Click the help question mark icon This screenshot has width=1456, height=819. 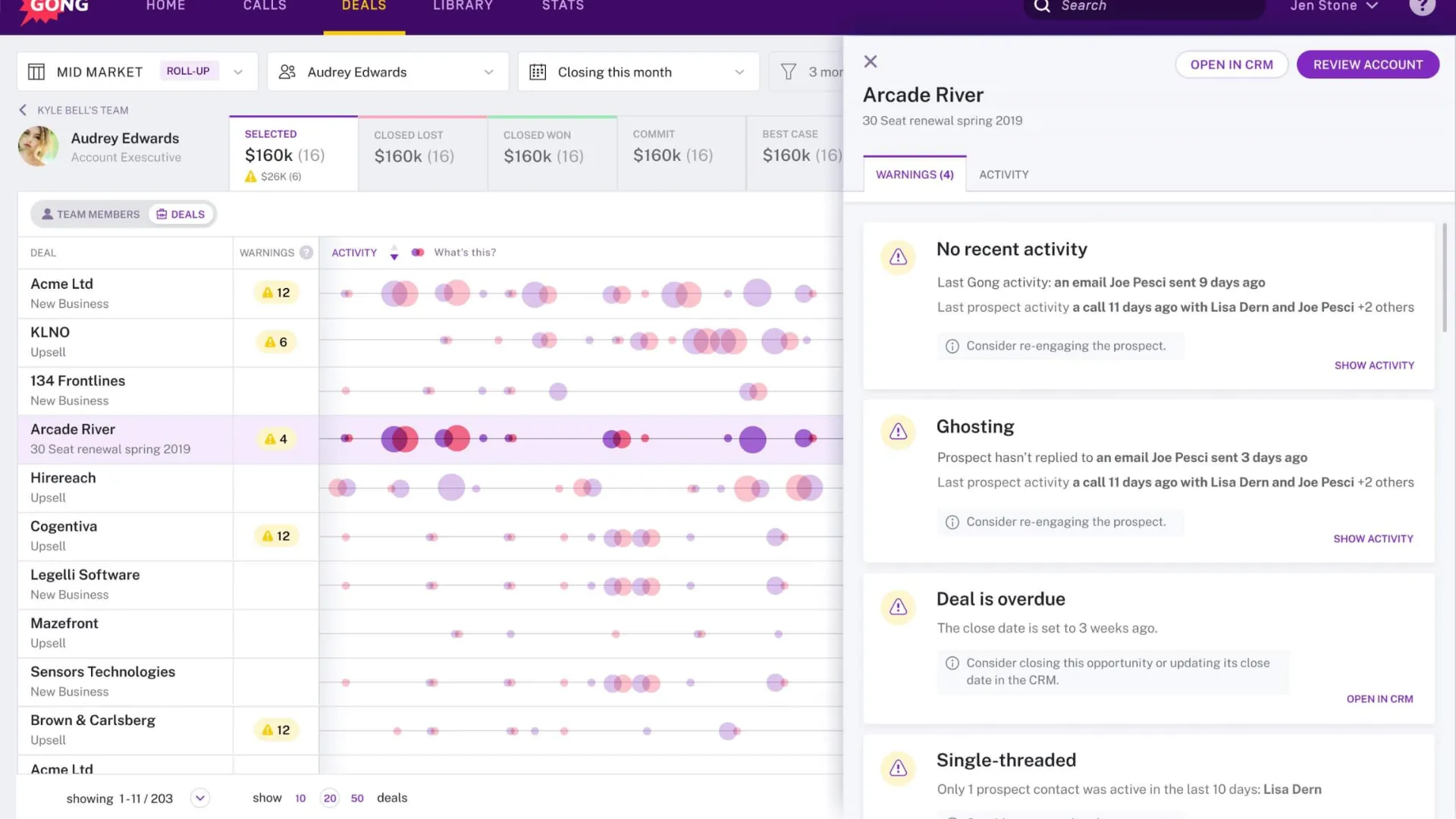coord(1422,6)
